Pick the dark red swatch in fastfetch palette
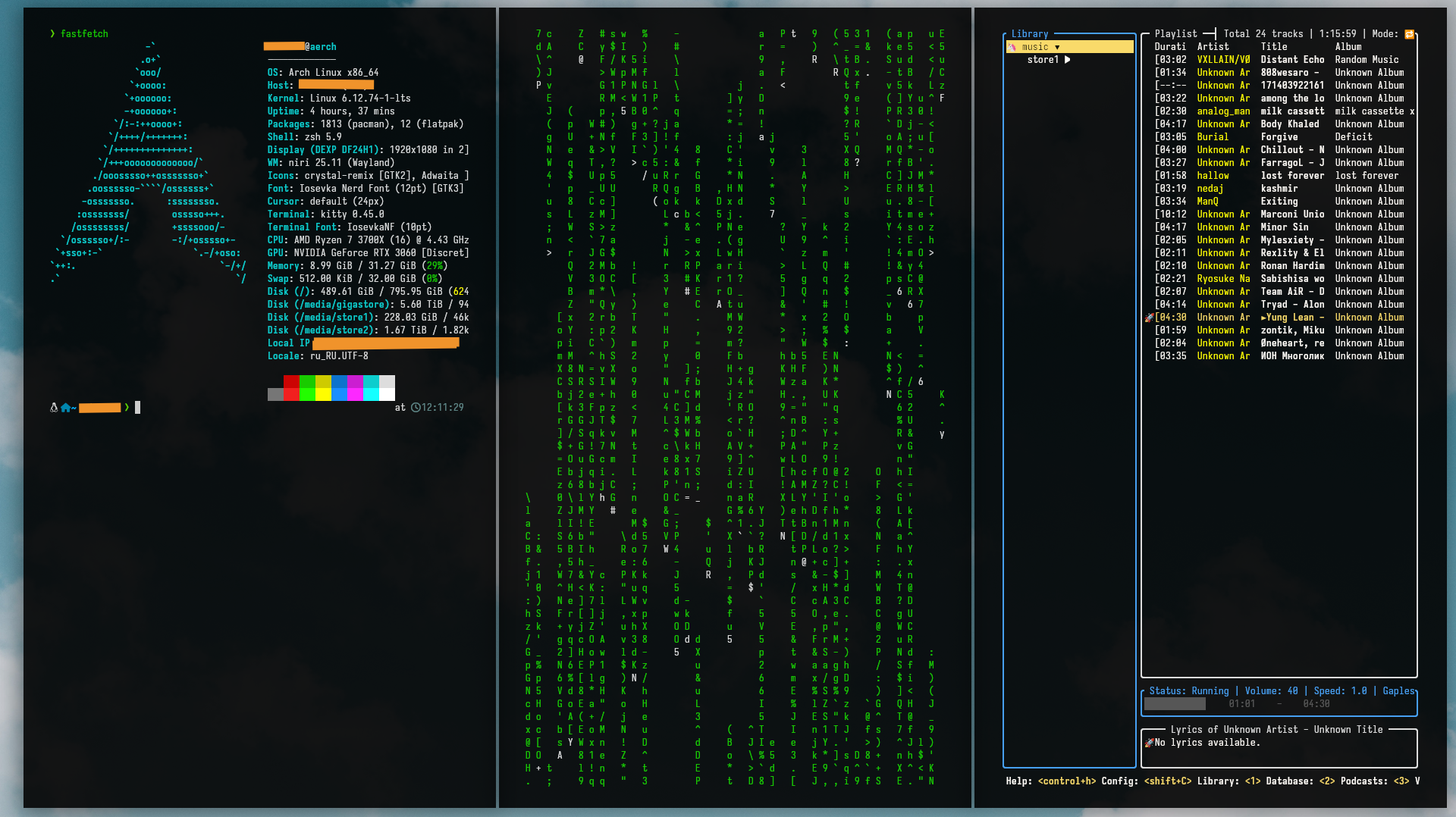 pyautogui.click(x=291, y=381)
